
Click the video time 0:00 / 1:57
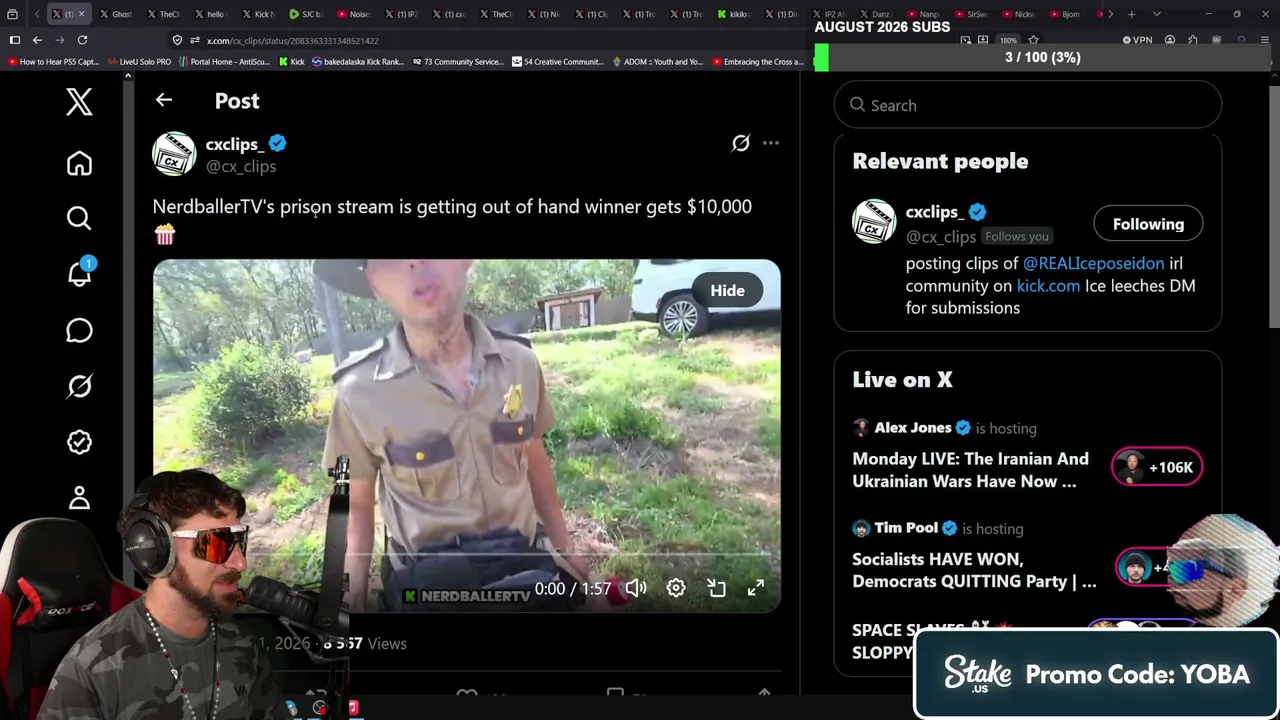coord(572,589)
